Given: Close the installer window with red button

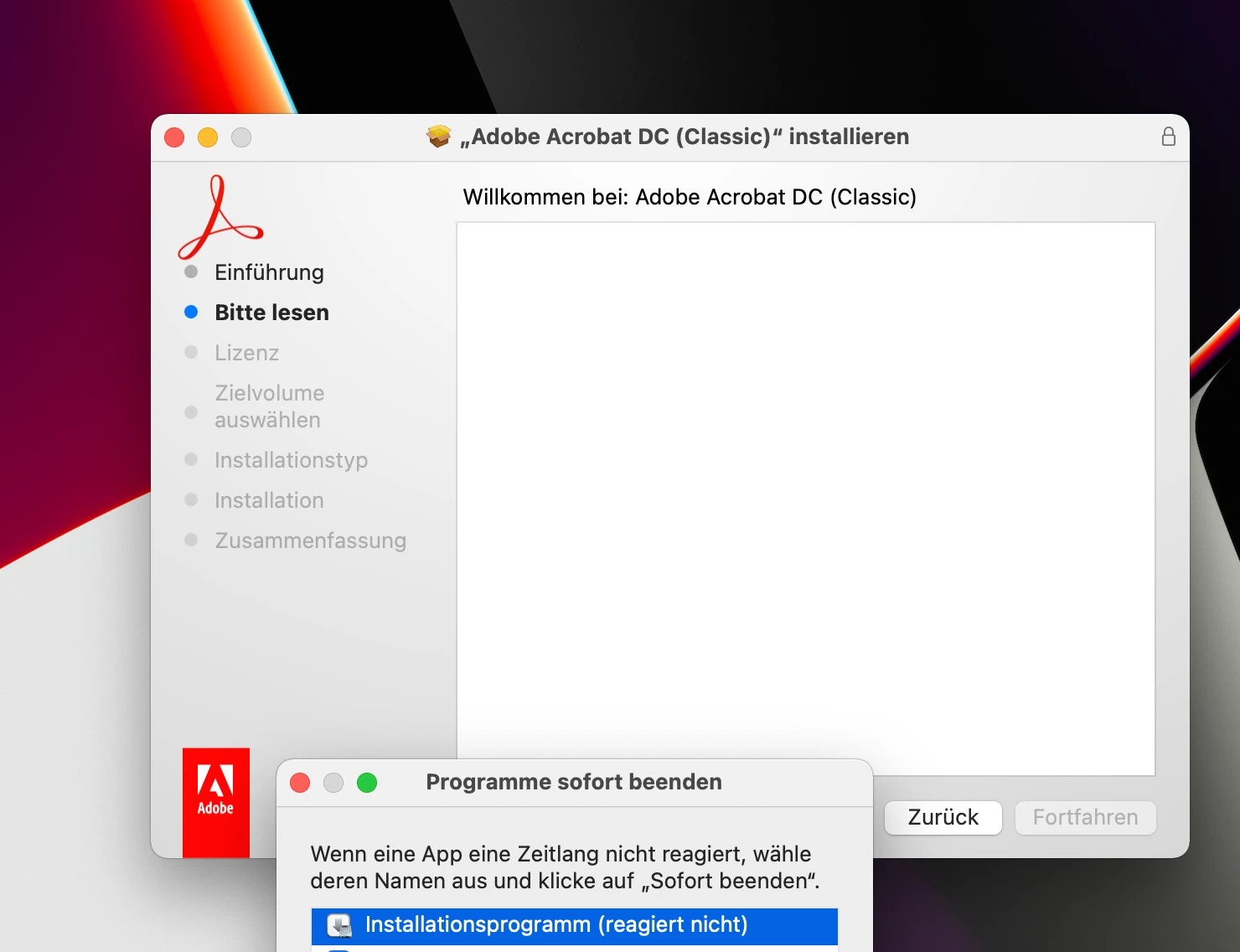Looking at the screenshot, I should [x=174, y=137].
